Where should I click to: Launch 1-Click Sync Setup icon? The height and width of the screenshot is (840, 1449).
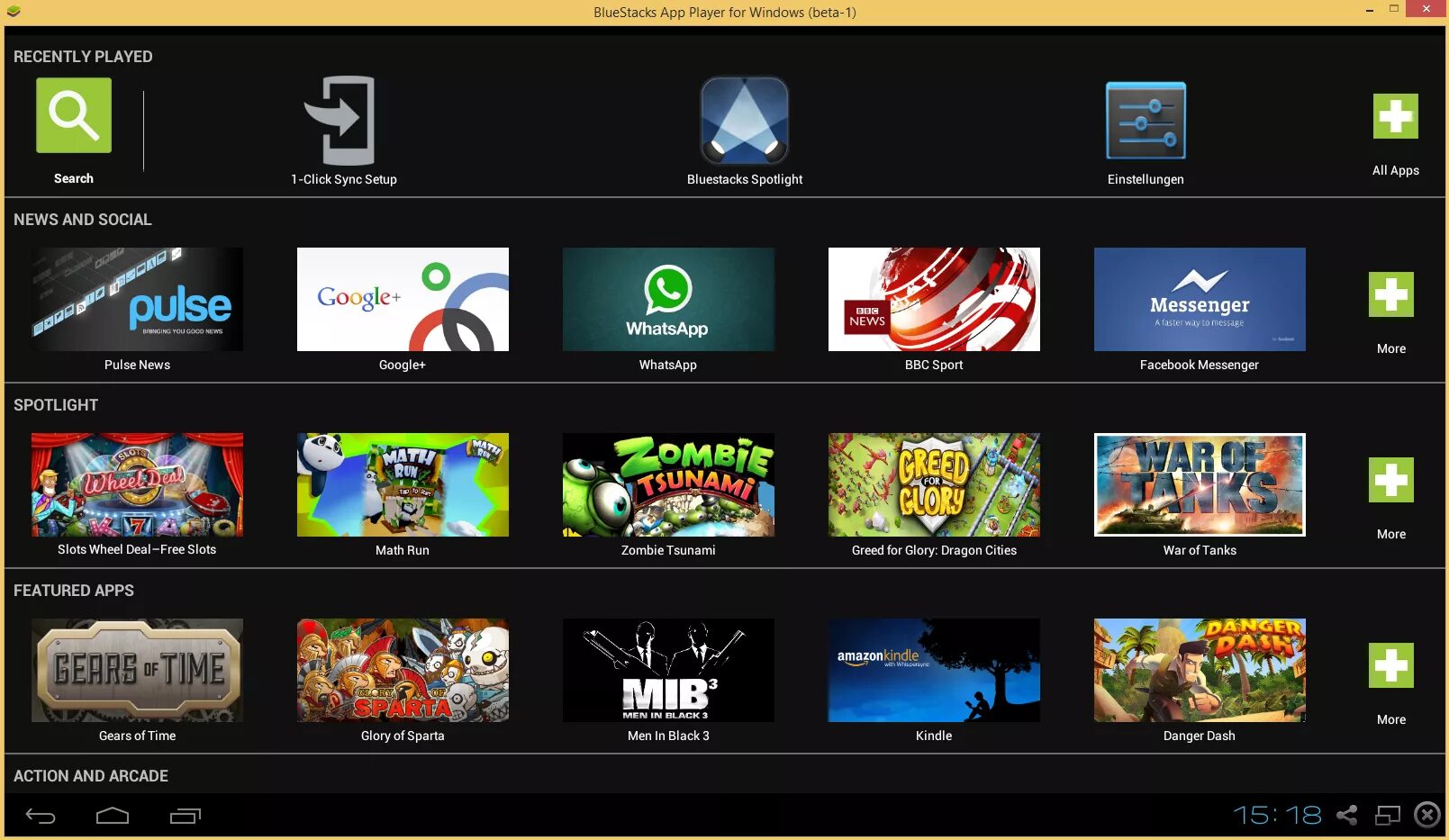pyautogui.click(x=341, y=121)
